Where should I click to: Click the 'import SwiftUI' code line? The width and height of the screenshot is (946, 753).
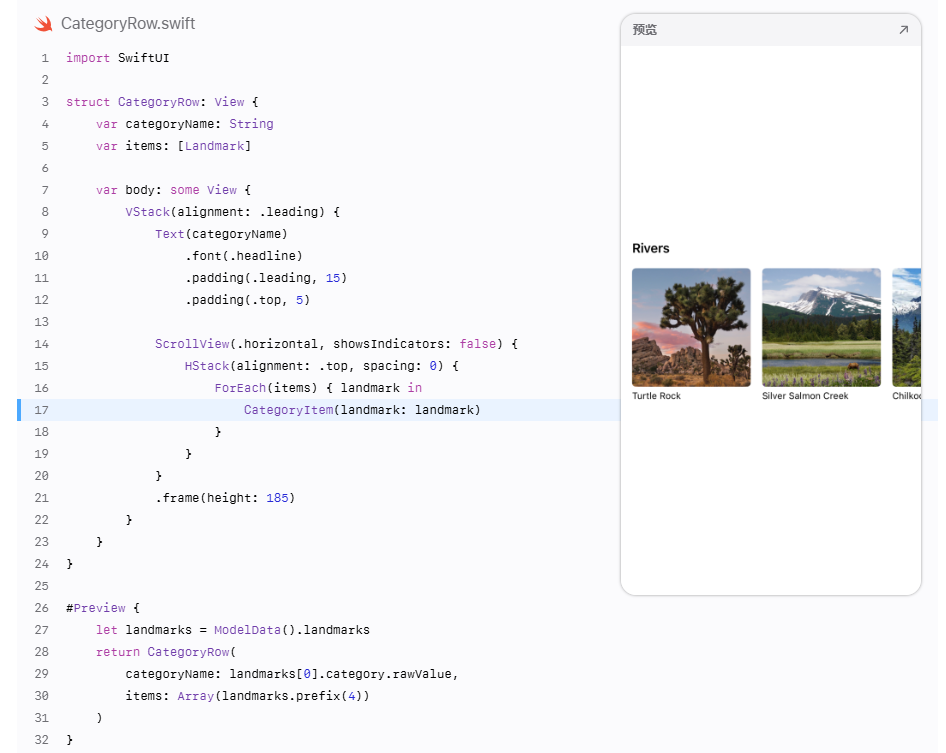pyautogui.click(x=118, y=58)
